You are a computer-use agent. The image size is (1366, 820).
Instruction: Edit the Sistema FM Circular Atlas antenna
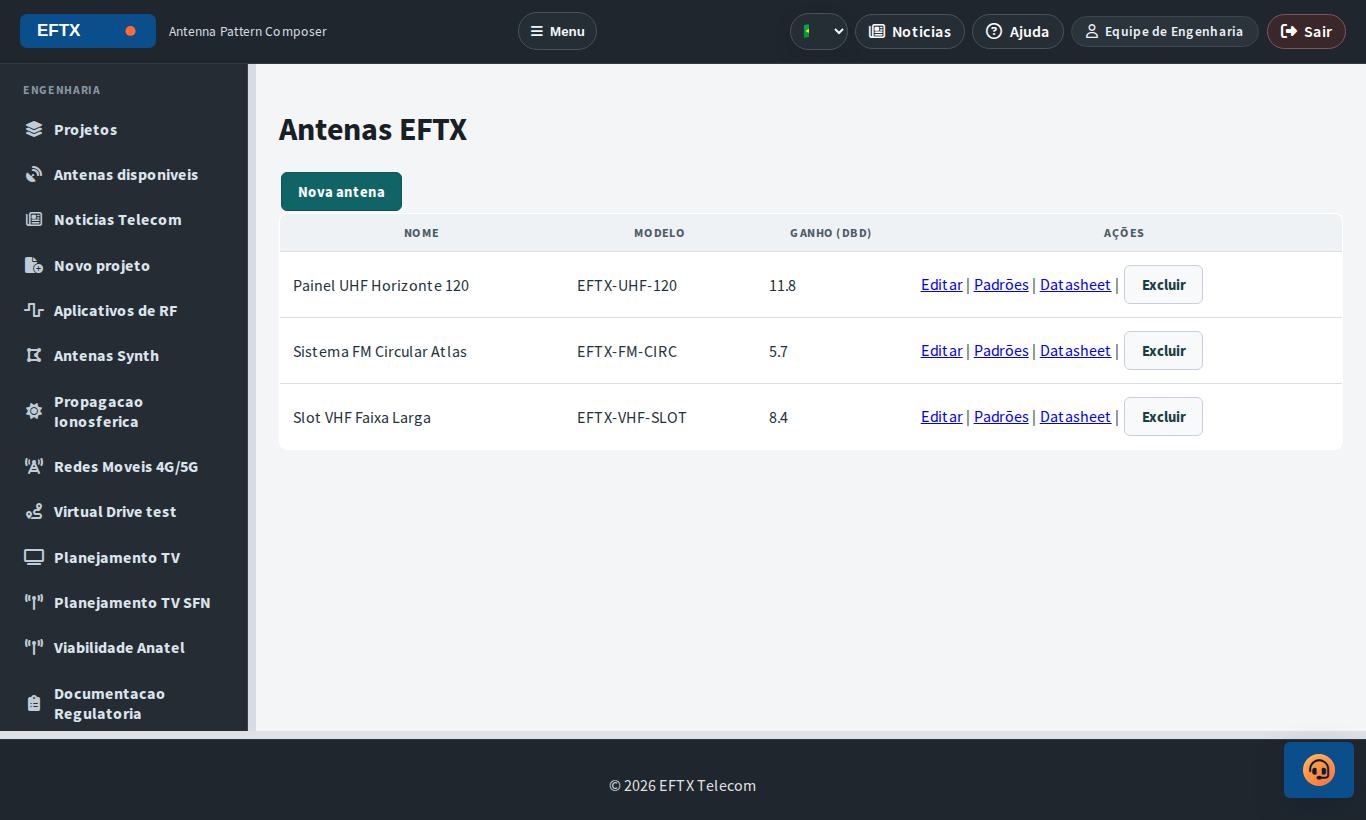coord(941,350)
